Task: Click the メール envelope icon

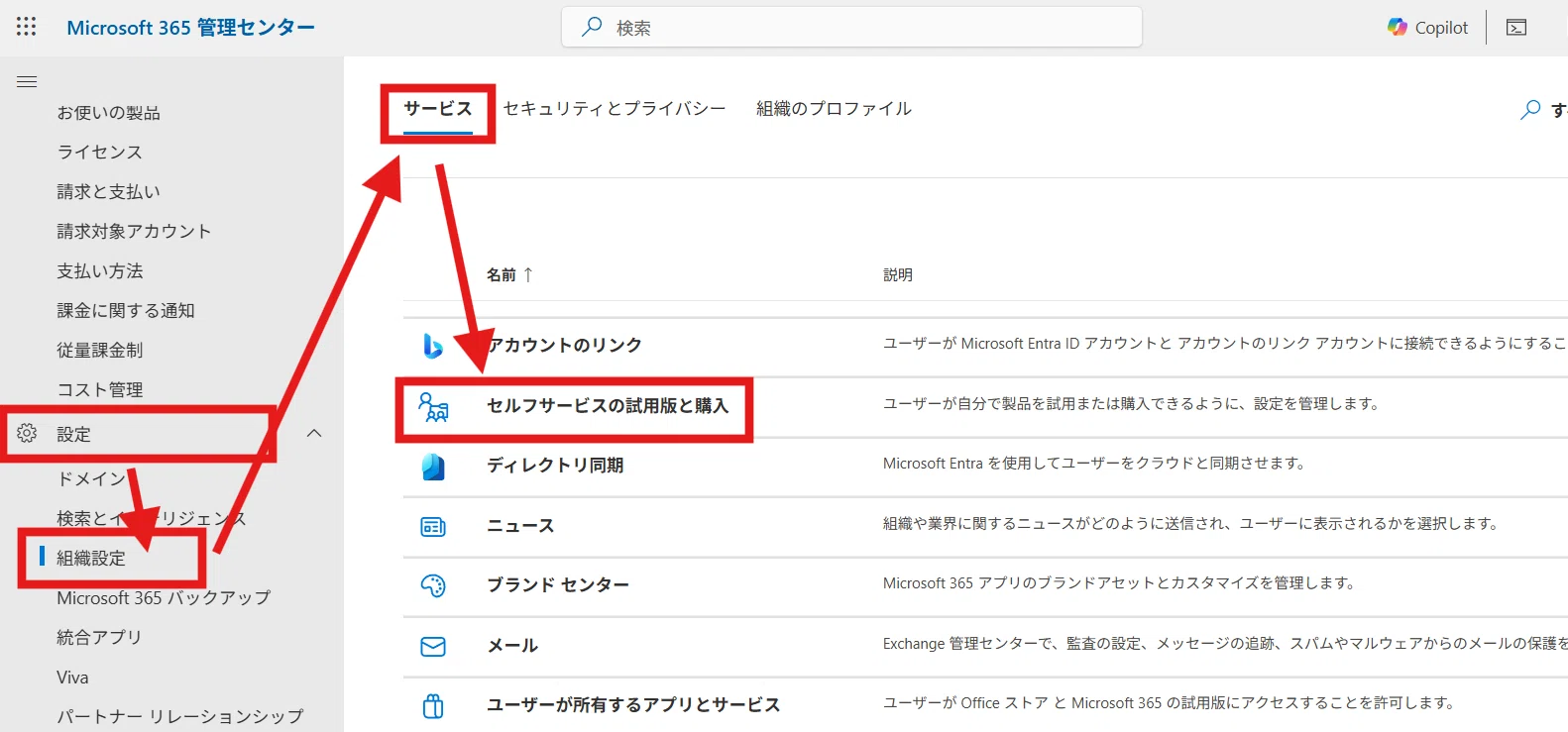Action: [433, 646]
